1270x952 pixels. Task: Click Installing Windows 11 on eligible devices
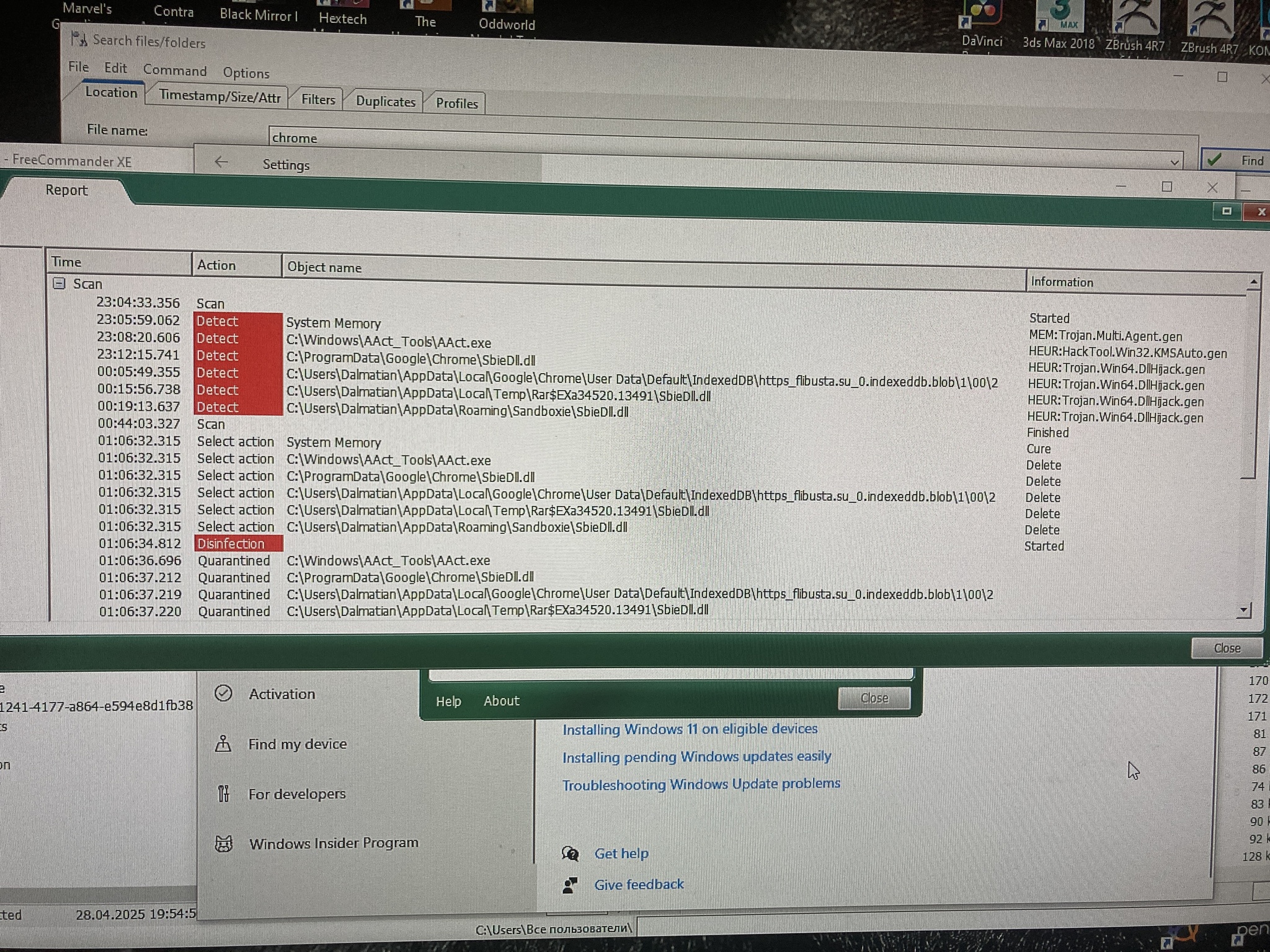click(690, 729)
